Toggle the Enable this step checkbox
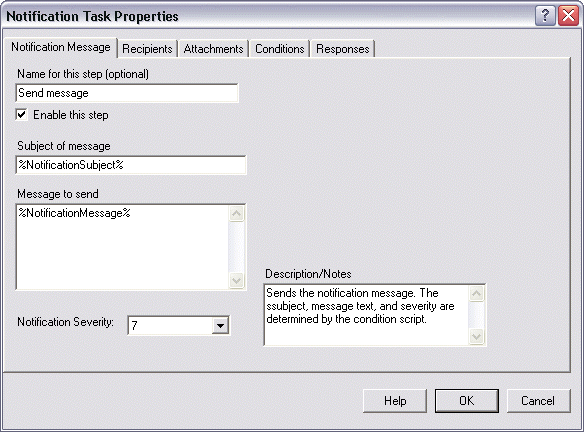 click(x=22, y=114)
